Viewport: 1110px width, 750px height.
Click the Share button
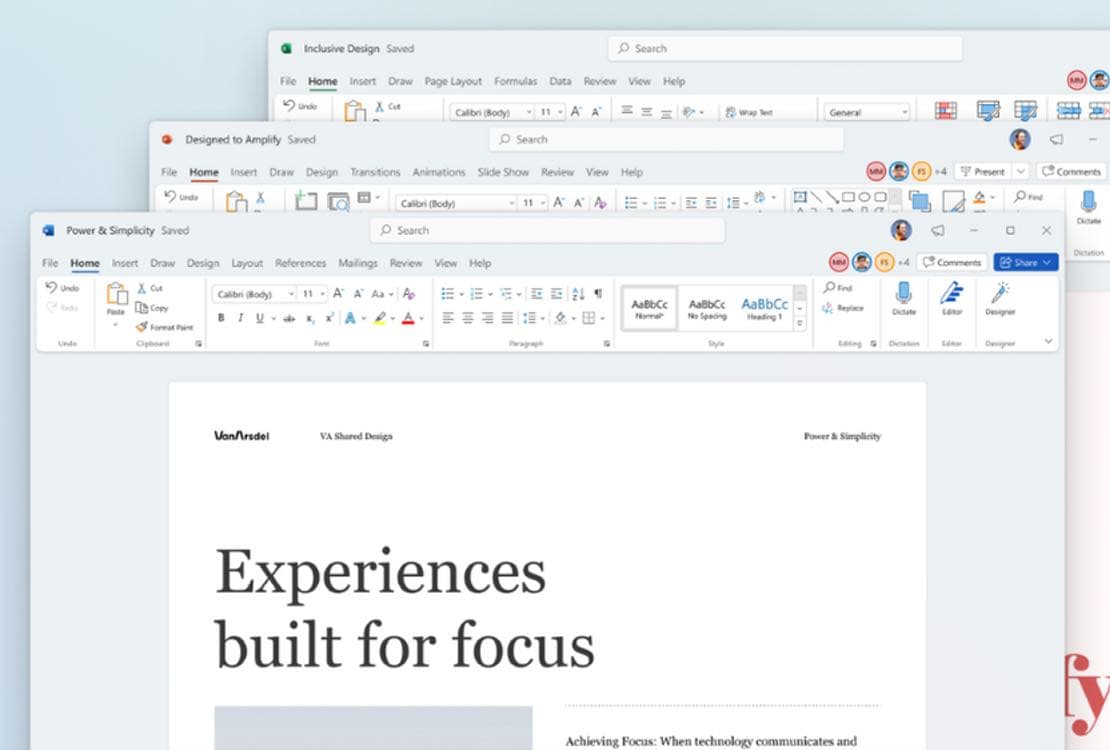coord(1025,262)
